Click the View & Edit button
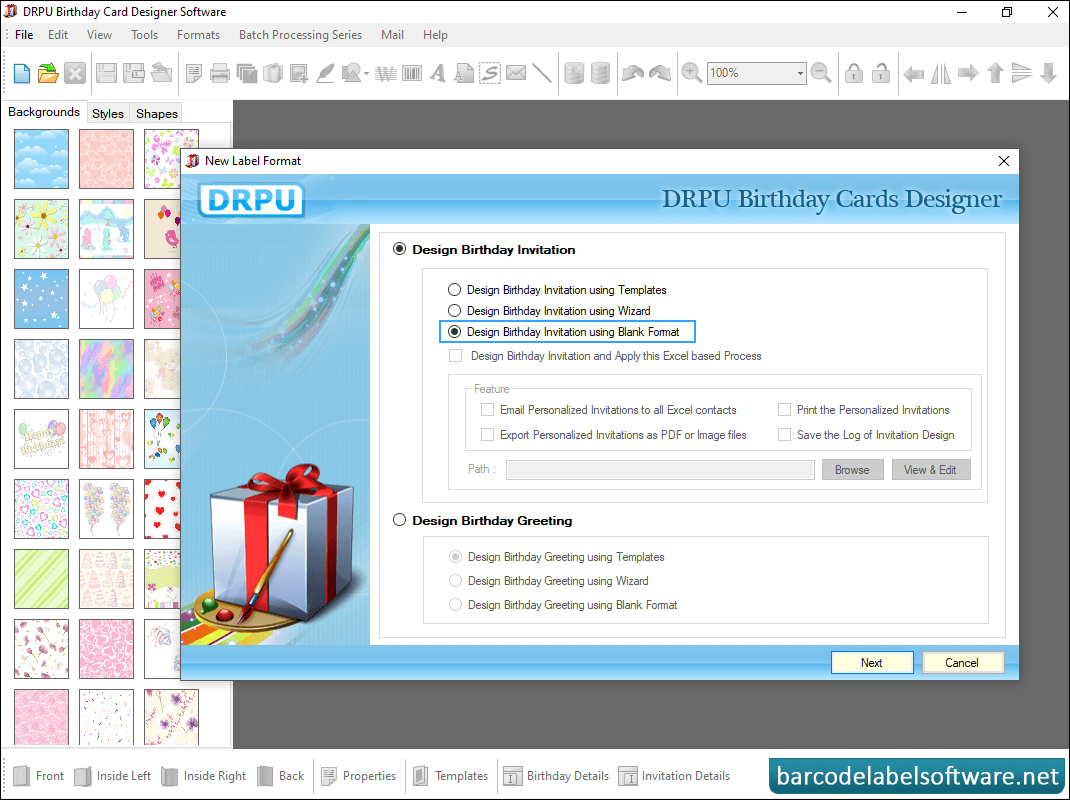The width and height of the screenshot is (1070, 800). [931, 470]
